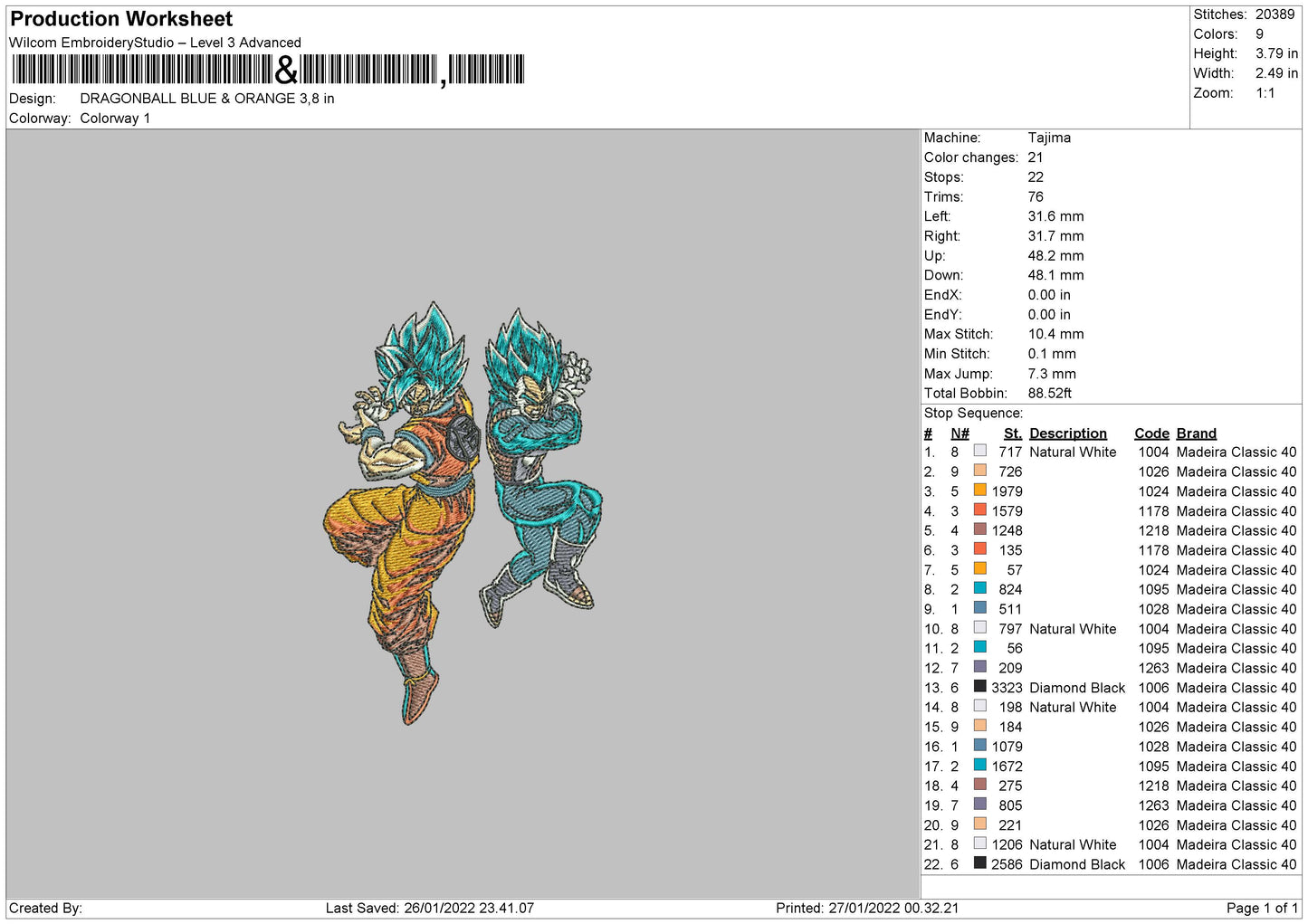Select the teal swatch in stop row 8
Viewport: 1308px width, 924px height.
979,588
